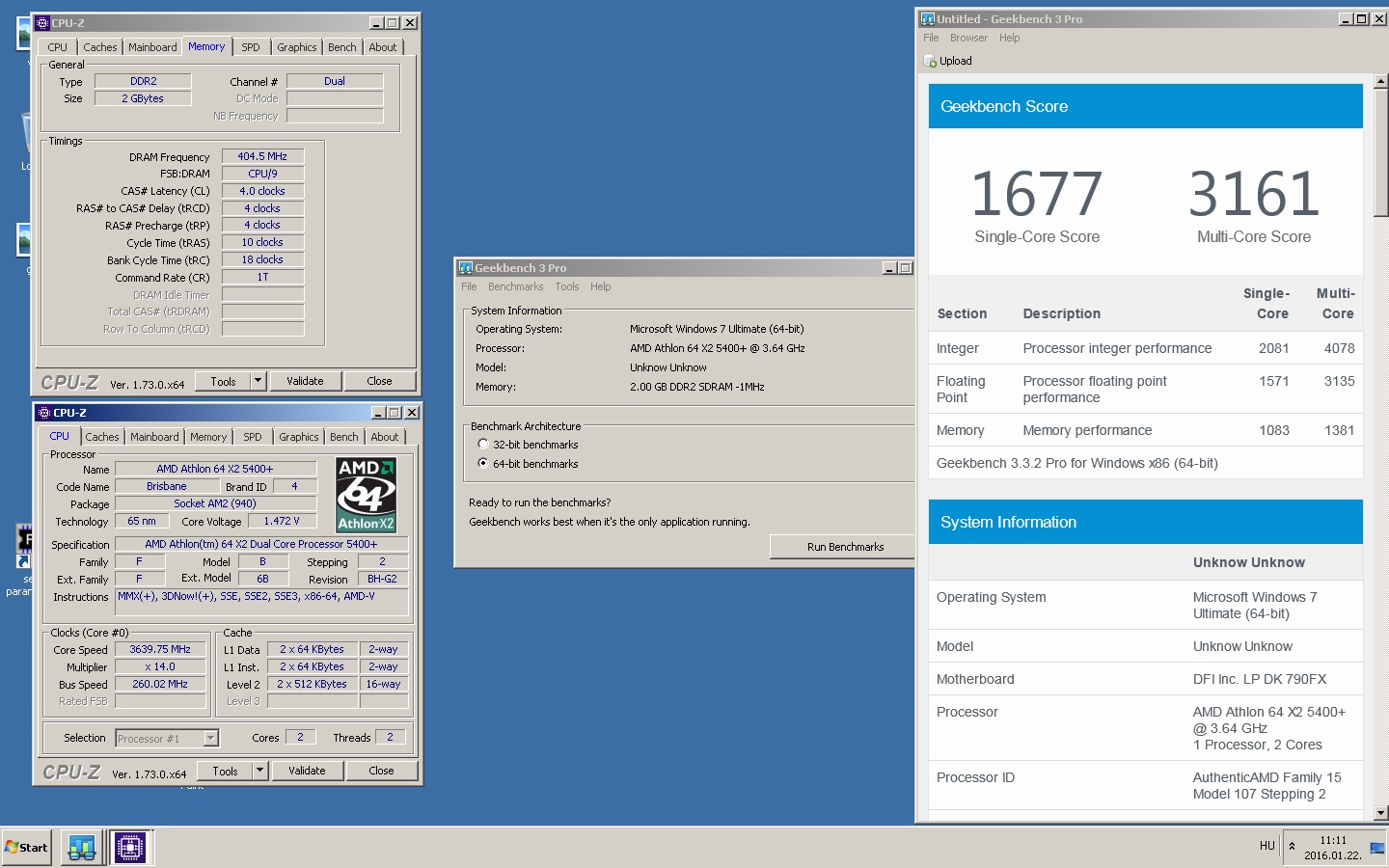Expand the Processor #1 selection combo box
1389x868 pixels.
point(211,739)
